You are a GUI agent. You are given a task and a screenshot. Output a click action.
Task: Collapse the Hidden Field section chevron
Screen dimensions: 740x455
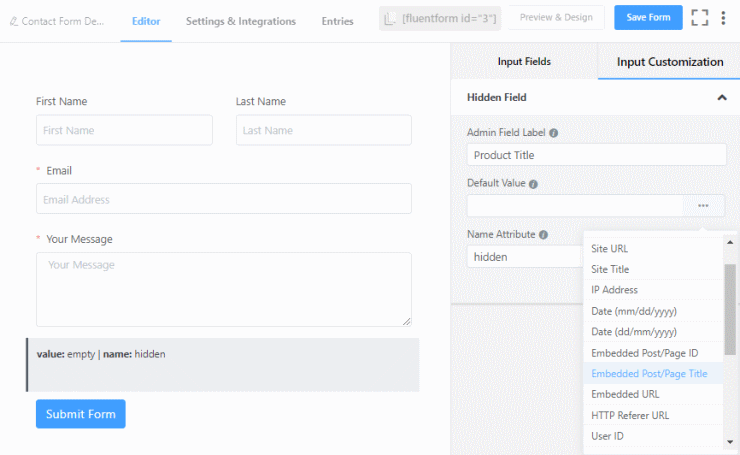pos(722,98)
